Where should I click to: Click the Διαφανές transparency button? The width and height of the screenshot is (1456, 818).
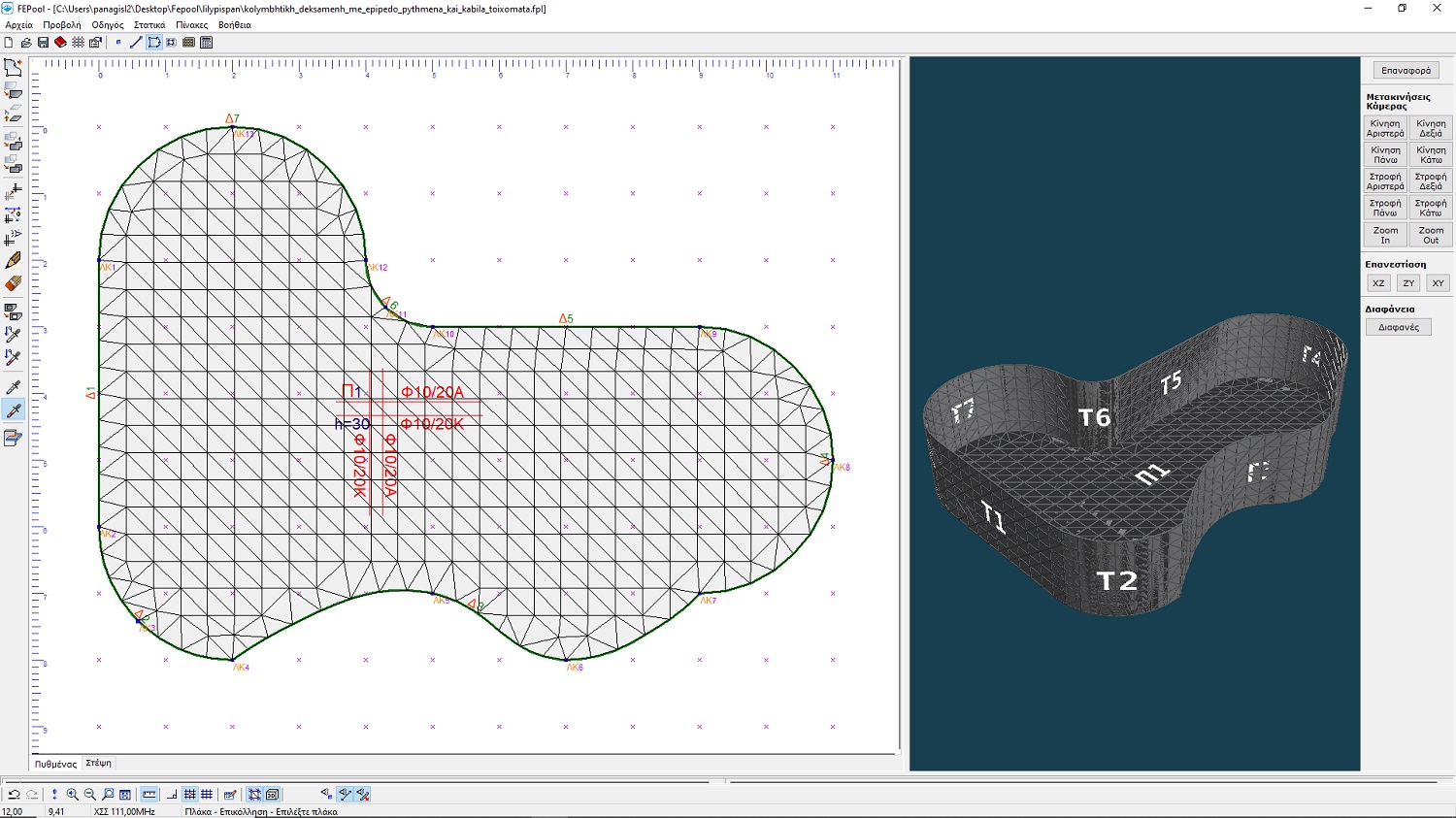1399,328
